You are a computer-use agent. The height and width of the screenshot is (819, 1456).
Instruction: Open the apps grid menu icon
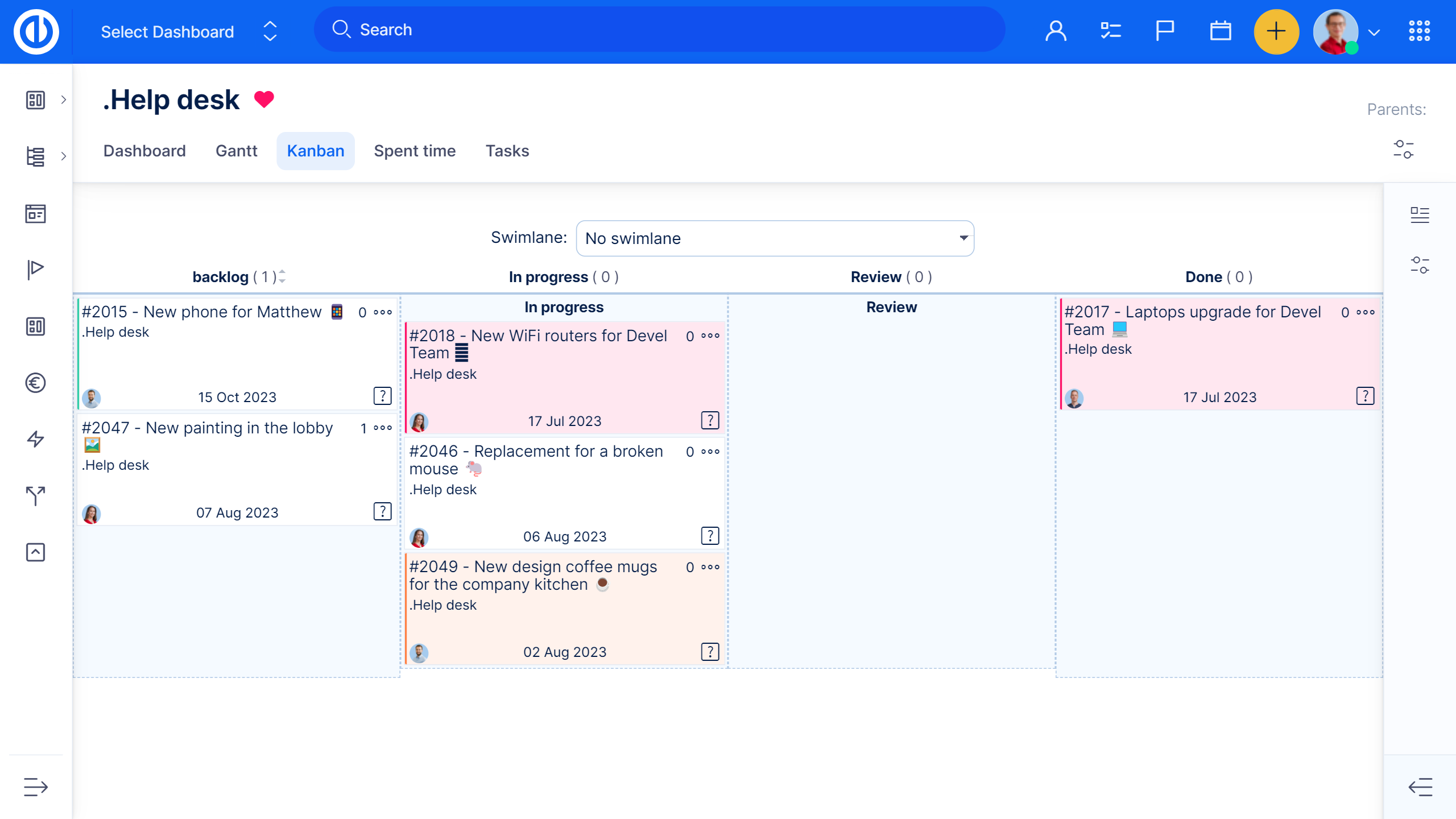(1419, 31)
